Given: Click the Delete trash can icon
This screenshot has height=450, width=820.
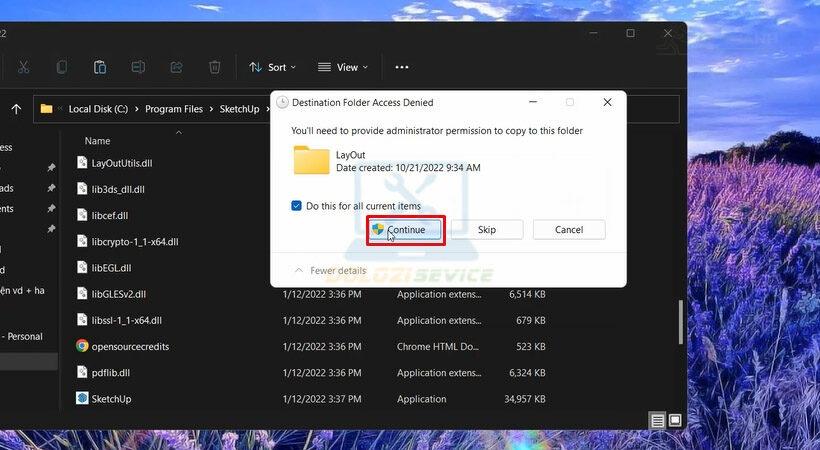Looking at the screenshot, I should (x=214, y=67).
